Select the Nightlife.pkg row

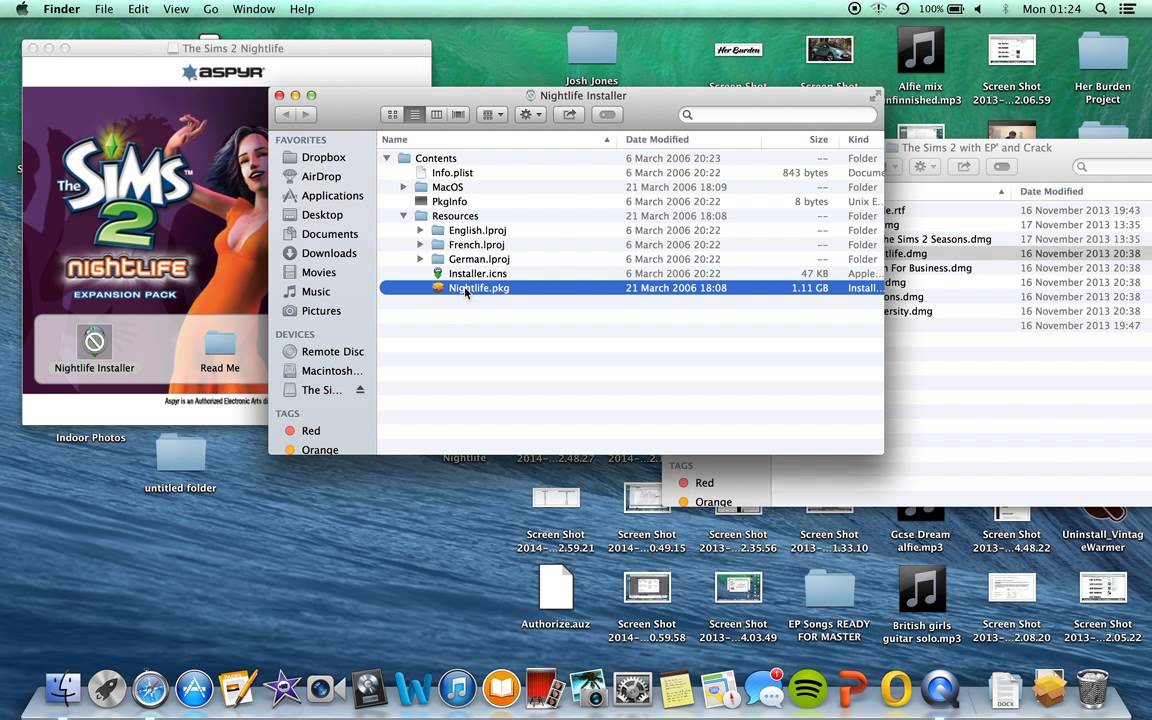[x=631, y=288]
